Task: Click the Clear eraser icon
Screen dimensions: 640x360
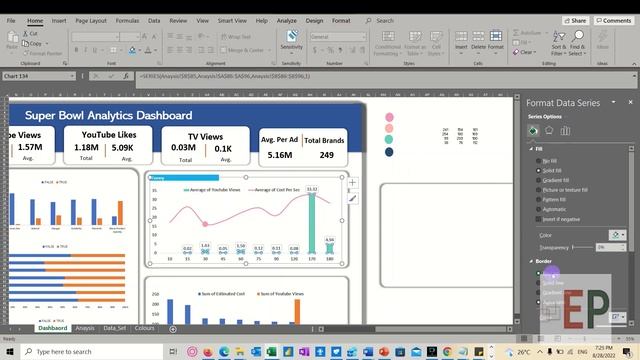Action: [x=516, y=52]
